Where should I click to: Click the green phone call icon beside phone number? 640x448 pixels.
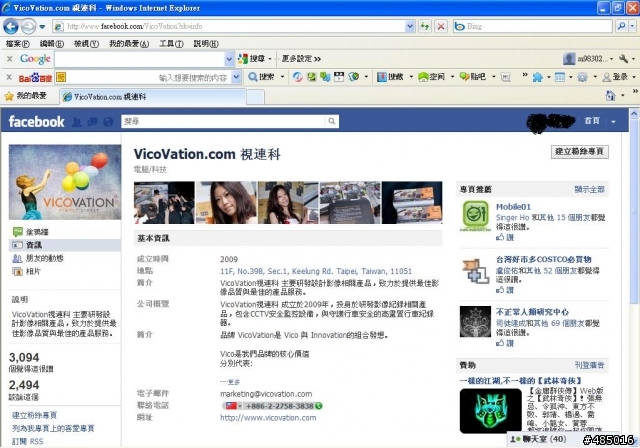pyautogui.click(x=319, y=406)
